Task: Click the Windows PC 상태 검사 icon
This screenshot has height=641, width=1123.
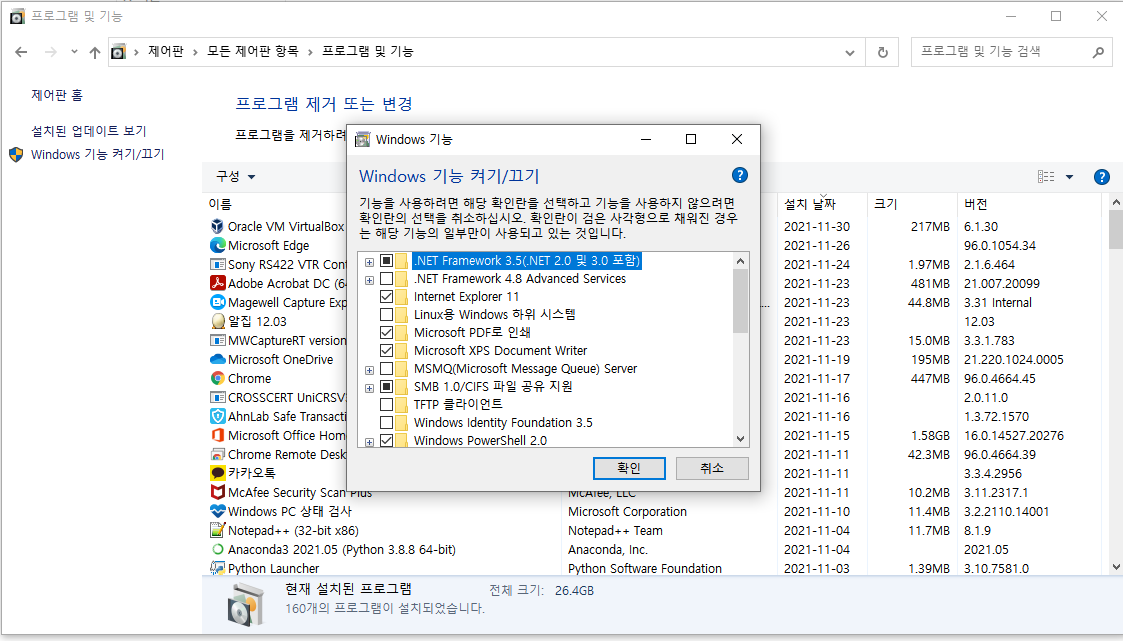Action: point(217,511)
